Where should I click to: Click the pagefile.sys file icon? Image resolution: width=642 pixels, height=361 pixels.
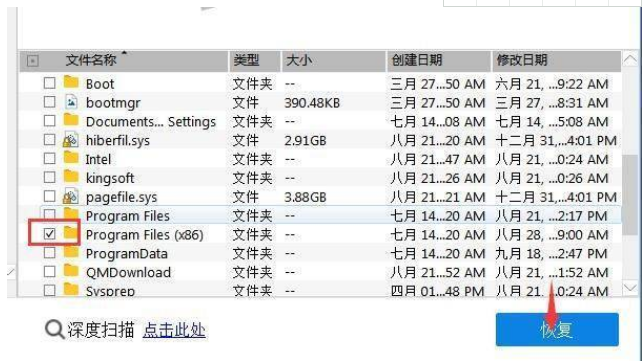click(70, 196)
